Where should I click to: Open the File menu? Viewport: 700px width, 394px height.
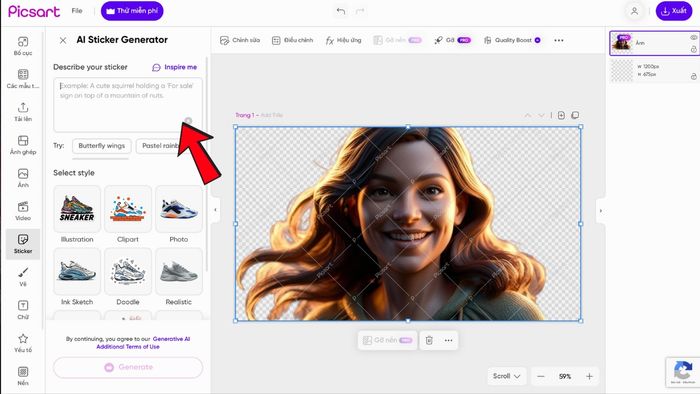point(77,11)
